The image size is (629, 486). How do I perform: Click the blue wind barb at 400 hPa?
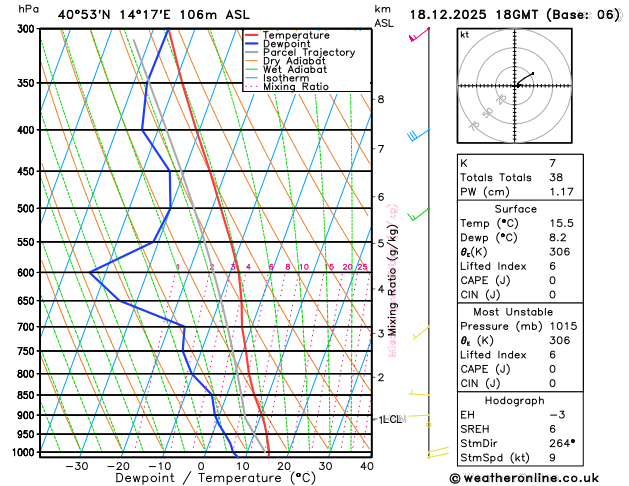coord(418,135)
